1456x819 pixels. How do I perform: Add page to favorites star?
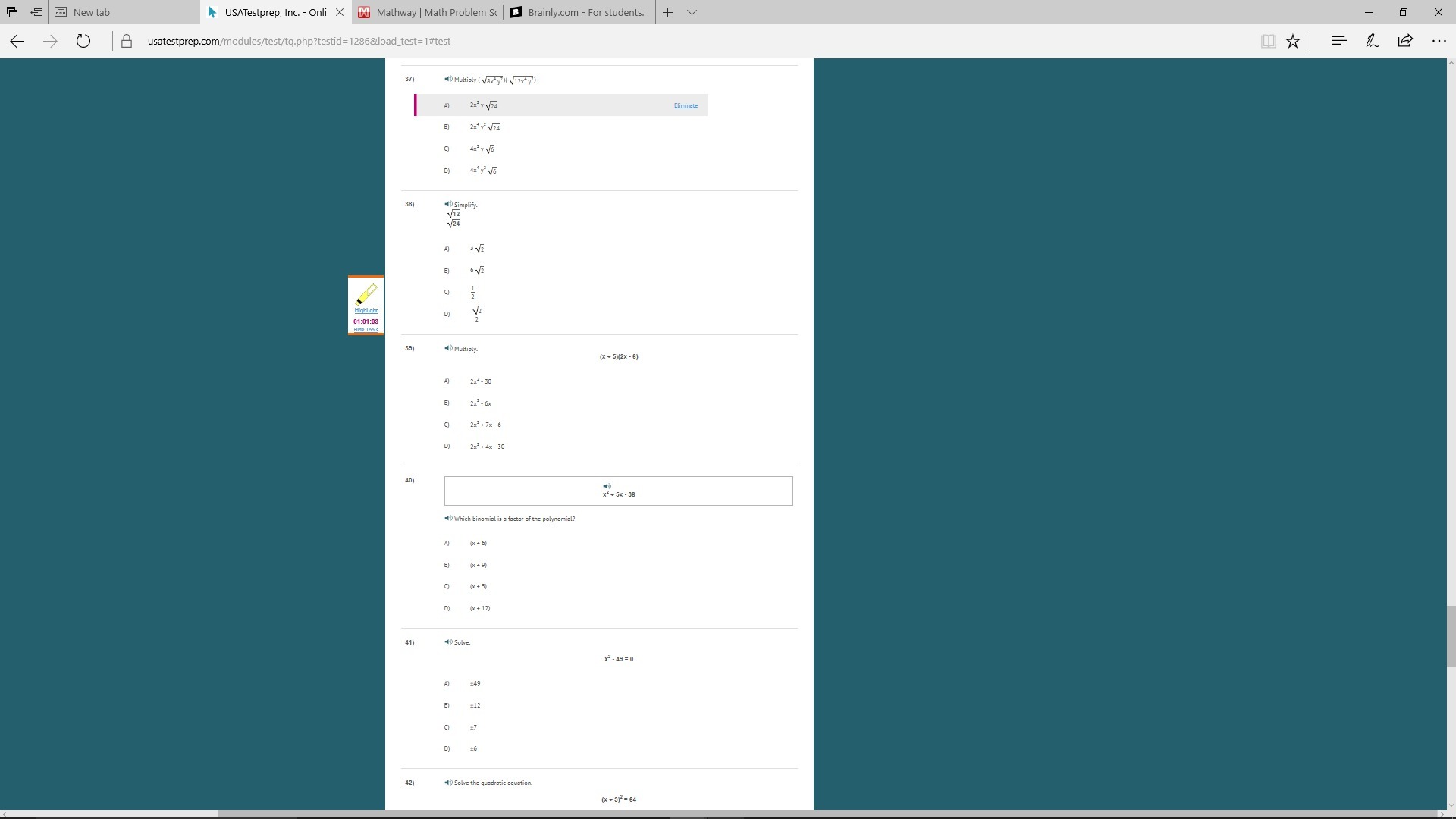point(1293,42)
